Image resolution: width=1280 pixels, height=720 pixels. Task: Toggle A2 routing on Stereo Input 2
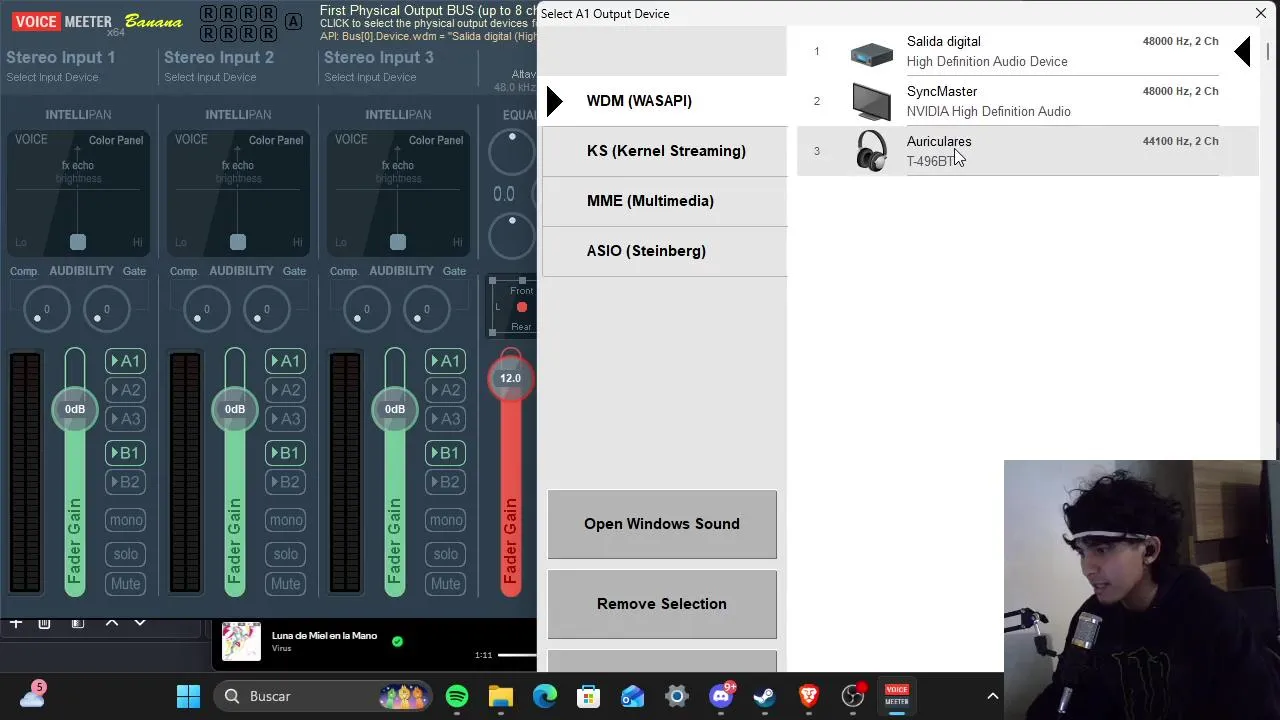pos(285,390)
